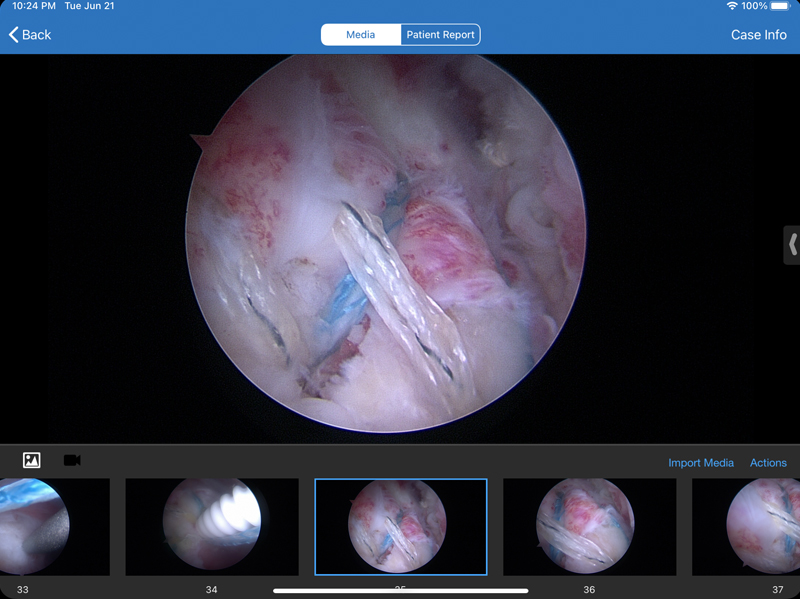Go back with the Back button
This screenshot has height=600, width=800.
point(30,35)
